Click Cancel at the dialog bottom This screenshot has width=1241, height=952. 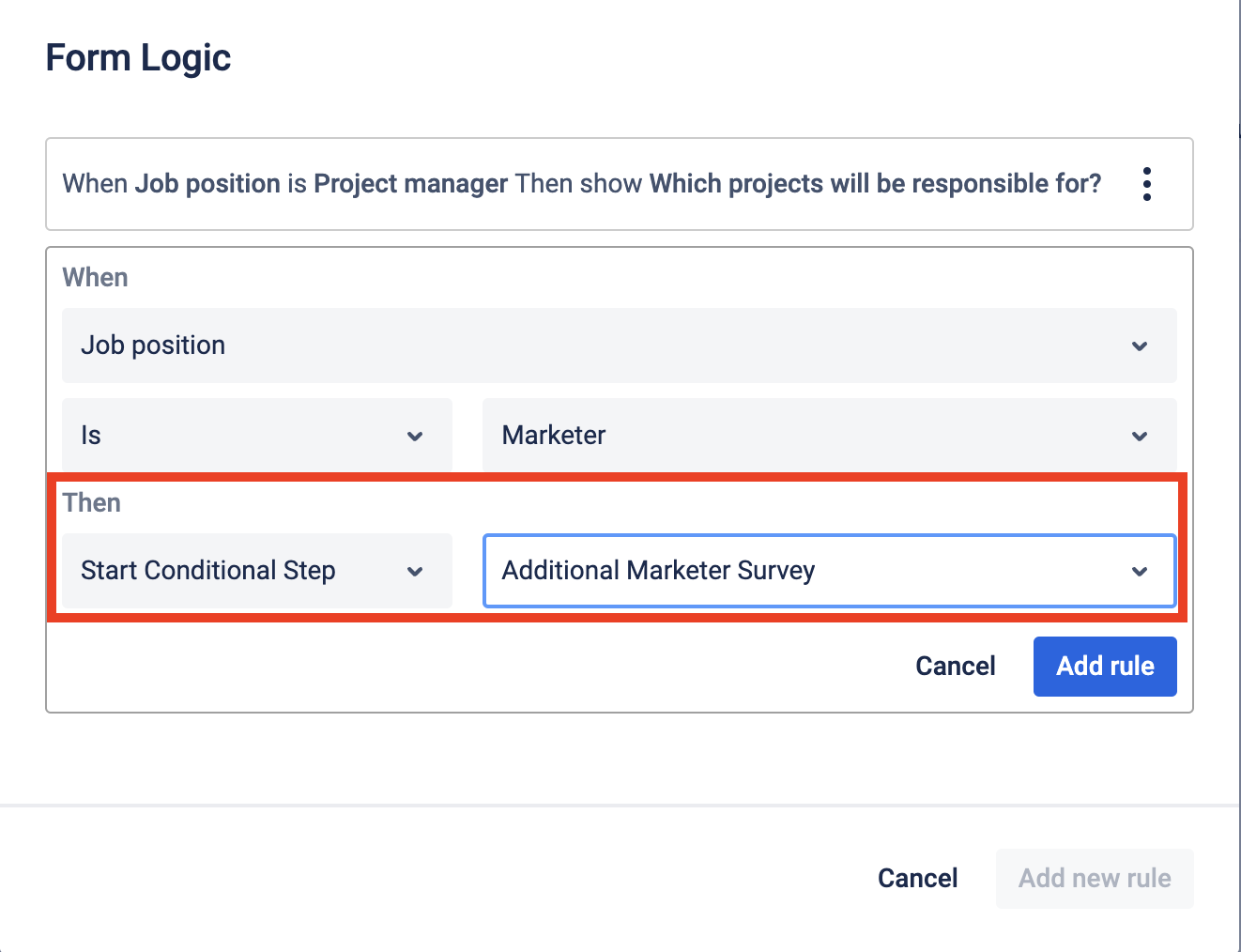[917, 879]
